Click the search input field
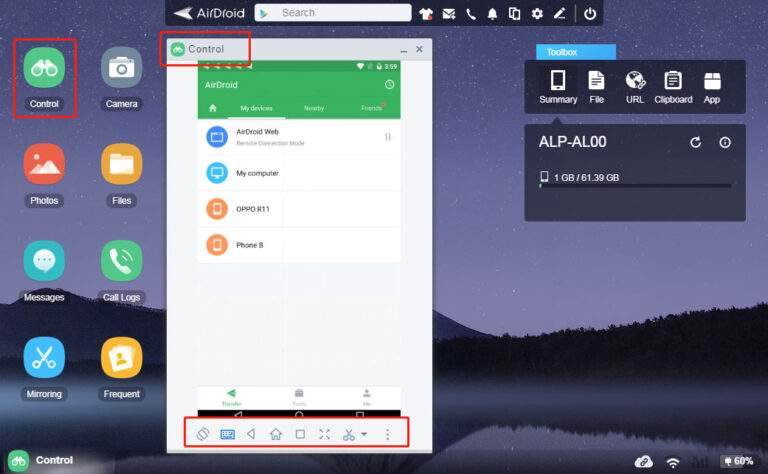This screenshot has width=768, height=474. [x=333, y=13]
